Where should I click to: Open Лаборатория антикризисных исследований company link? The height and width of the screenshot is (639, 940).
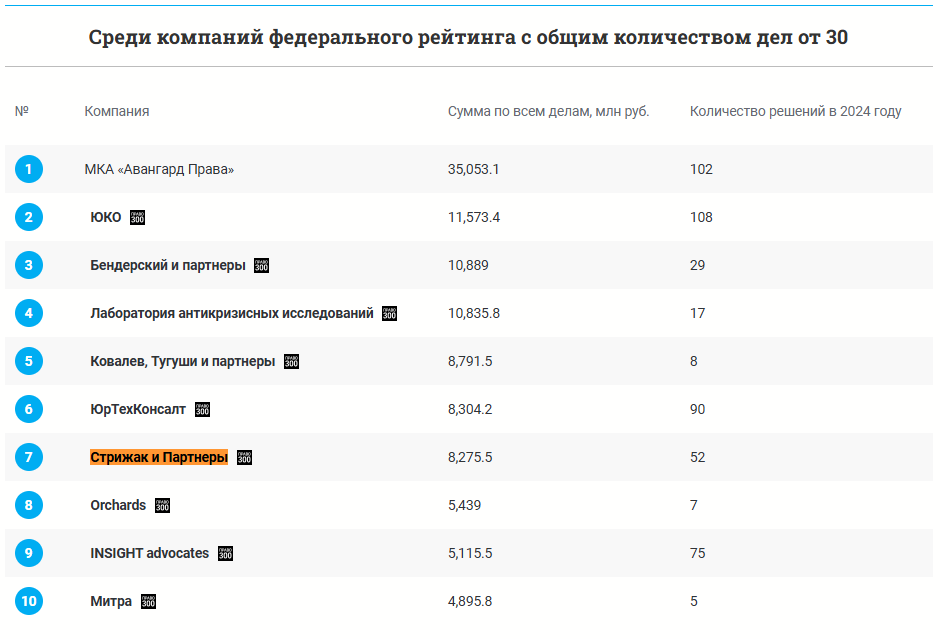(232, 313)
